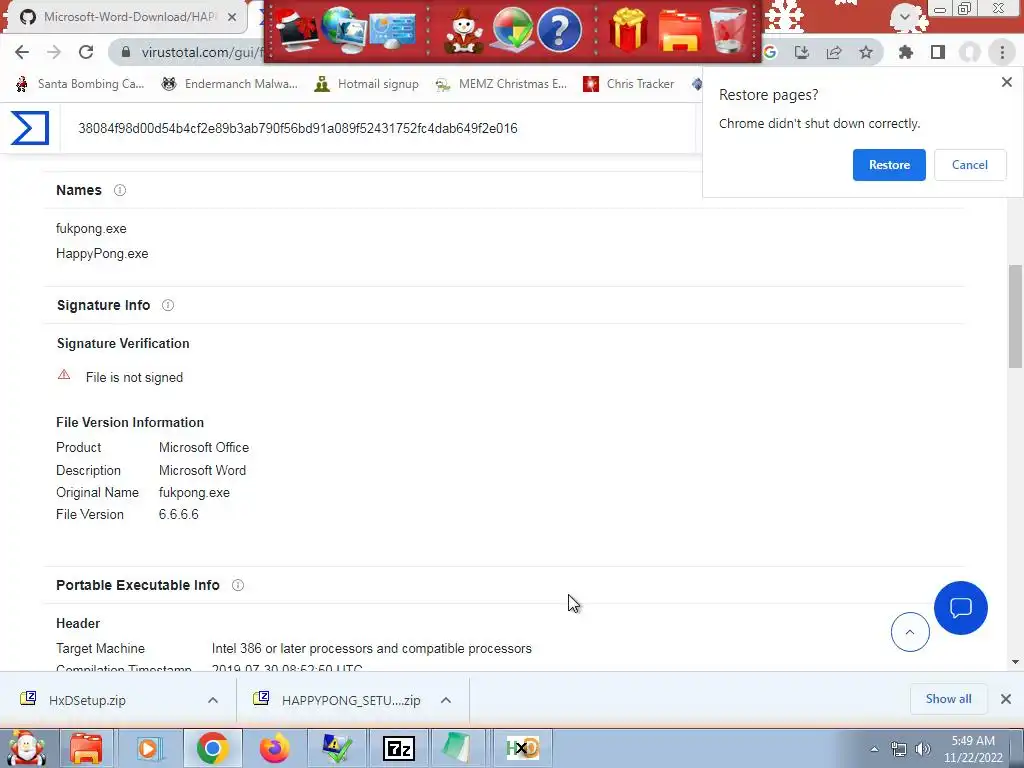Close the Microsoft-Word-Download tab
The image size is (1024, 768).
pos(232,17)
